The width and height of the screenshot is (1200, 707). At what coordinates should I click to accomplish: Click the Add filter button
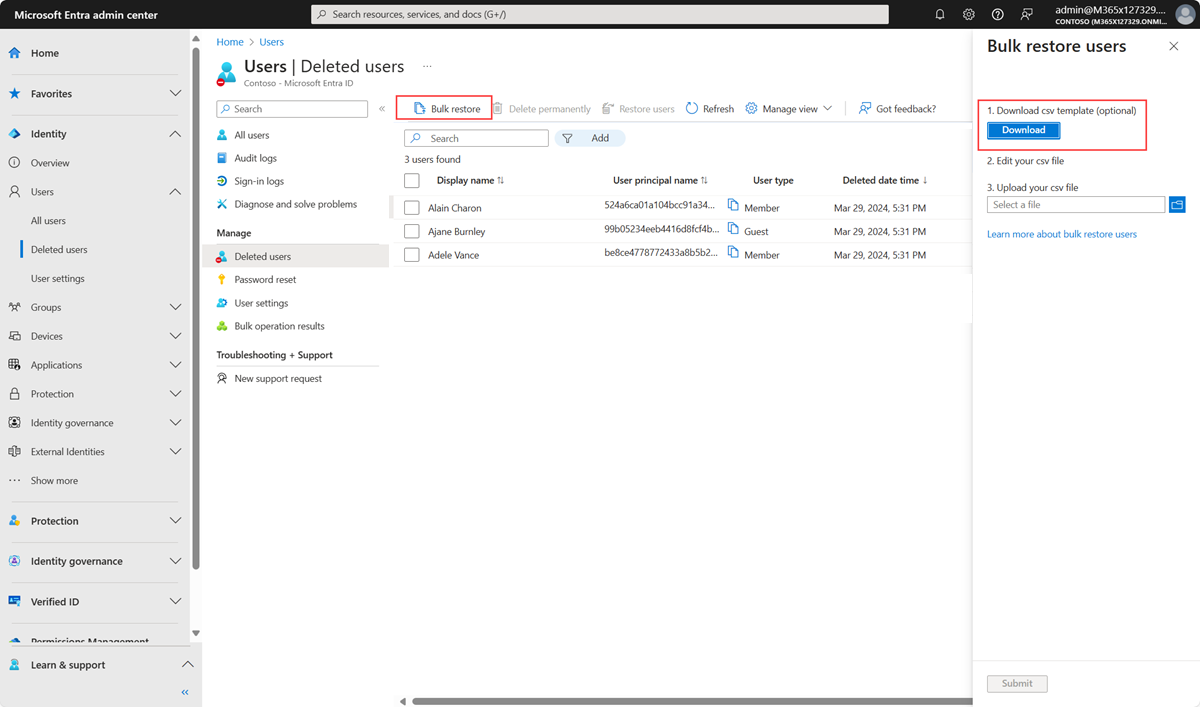point(590,138)
